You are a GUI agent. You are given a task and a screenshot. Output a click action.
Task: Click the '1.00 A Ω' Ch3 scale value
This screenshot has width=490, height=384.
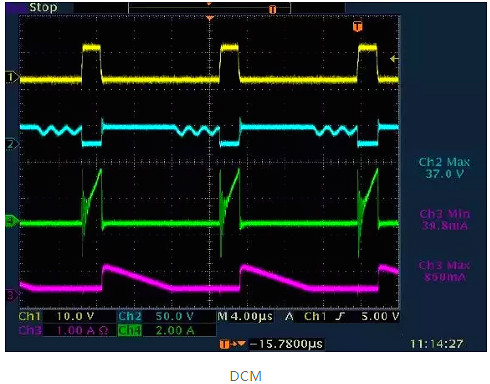coord(83,330)
